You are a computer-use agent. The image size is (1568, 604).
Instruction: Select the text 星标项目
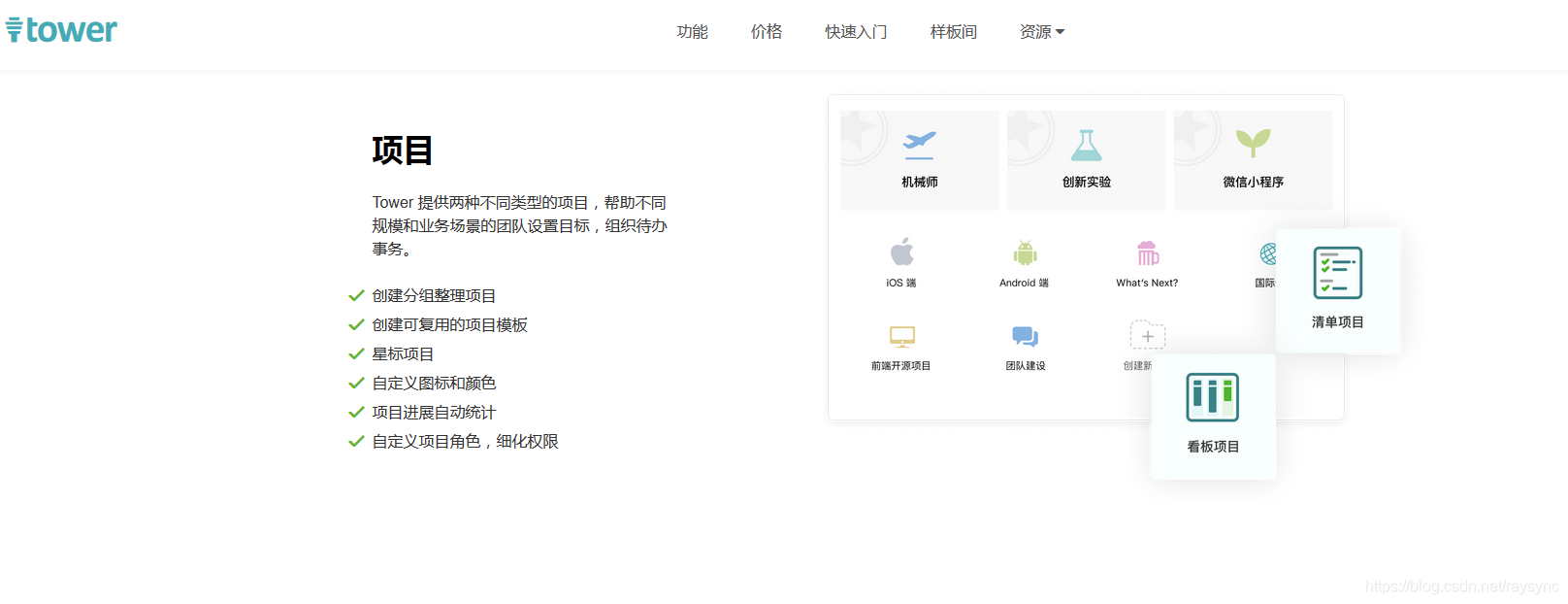pos(403,353)
